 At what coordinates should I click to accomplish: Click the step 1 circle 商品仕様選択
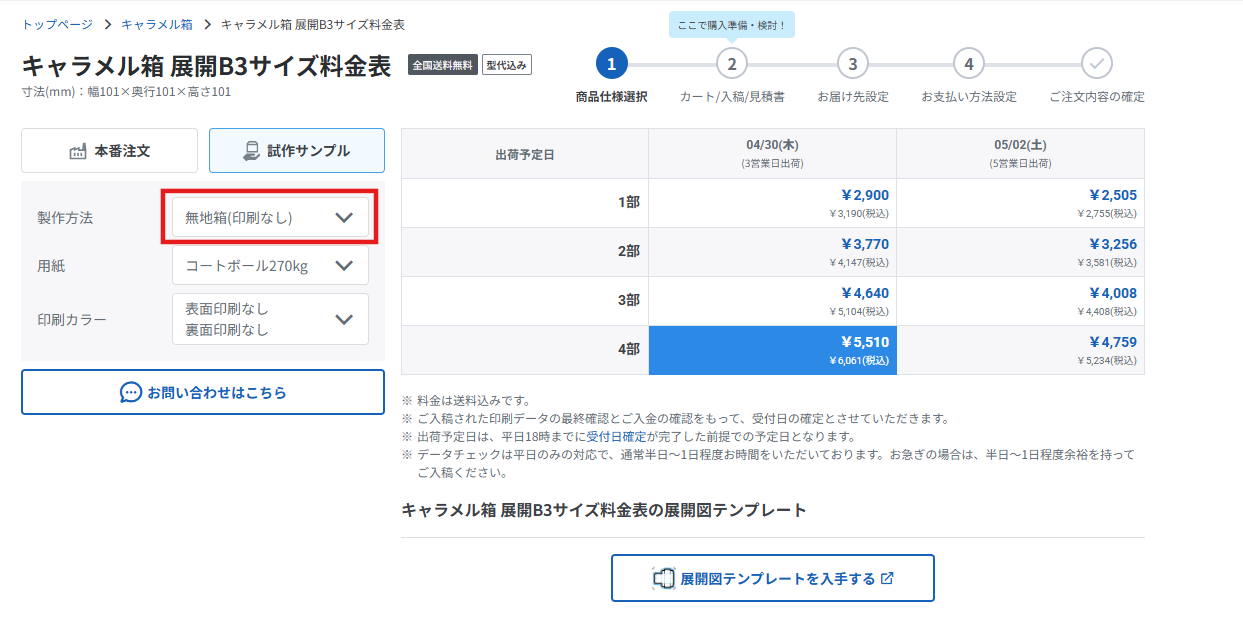pyautogui.click(x=612, y=64)
